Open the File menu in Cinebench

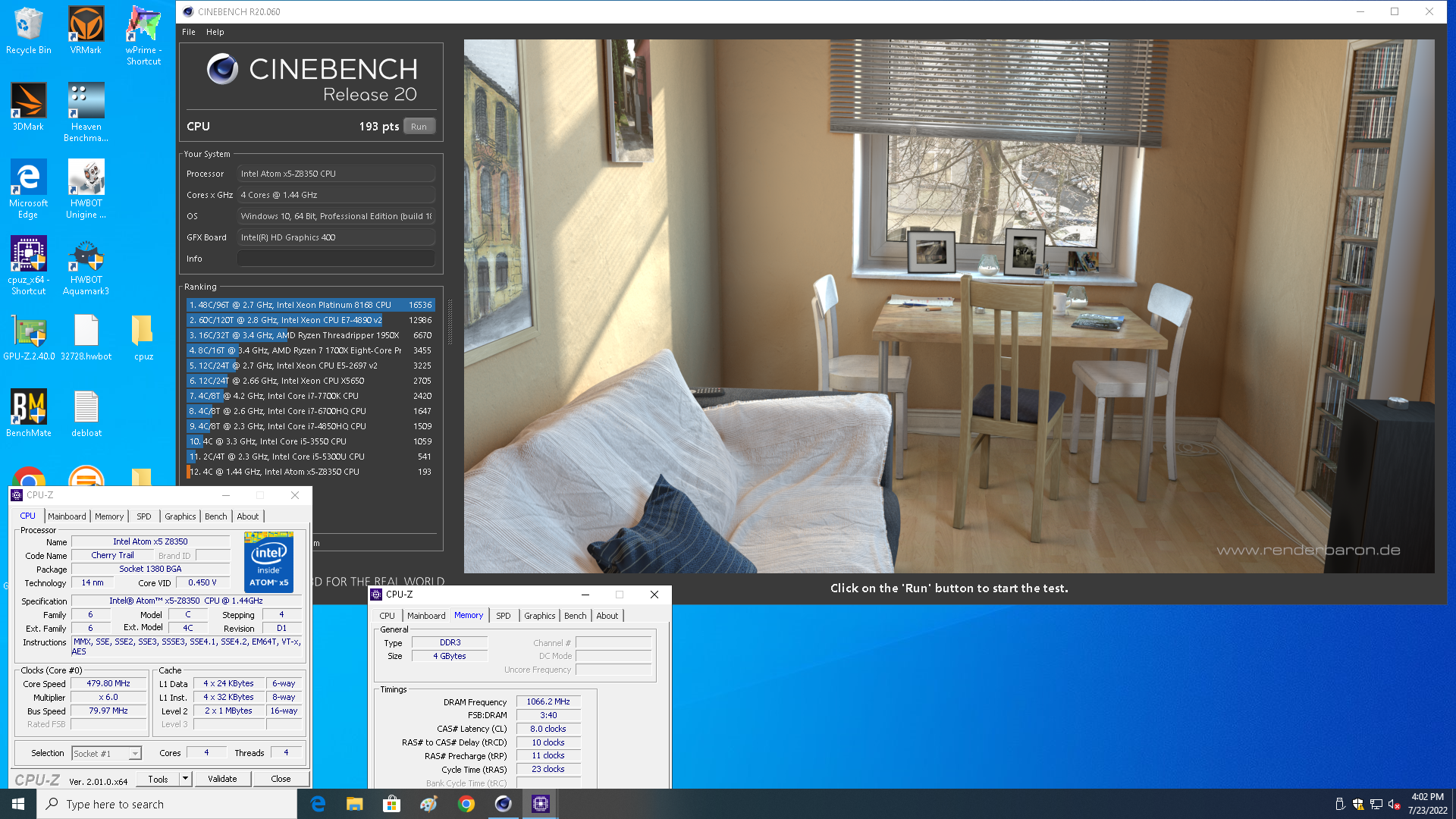click(189, 32)
